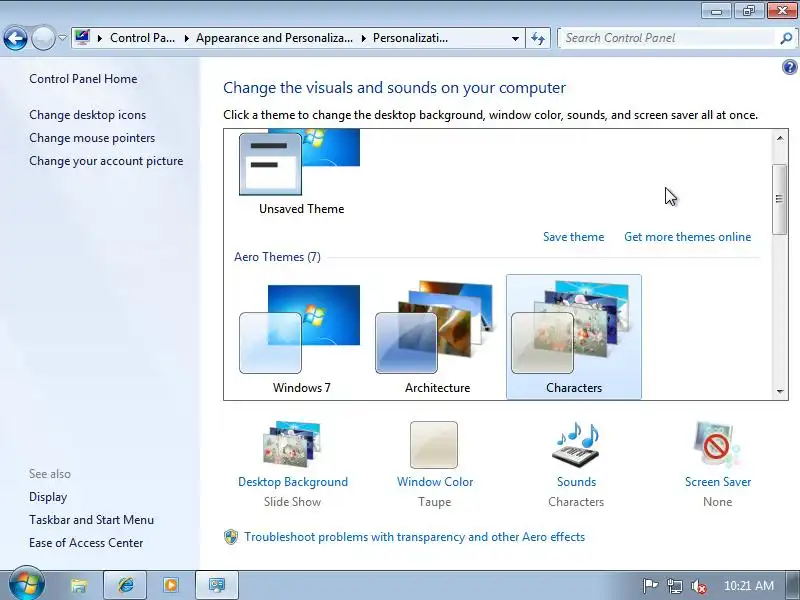This screenshot has height=600, width=800.
Task: Click the Refresh button beside address bar
Action: 538,38
